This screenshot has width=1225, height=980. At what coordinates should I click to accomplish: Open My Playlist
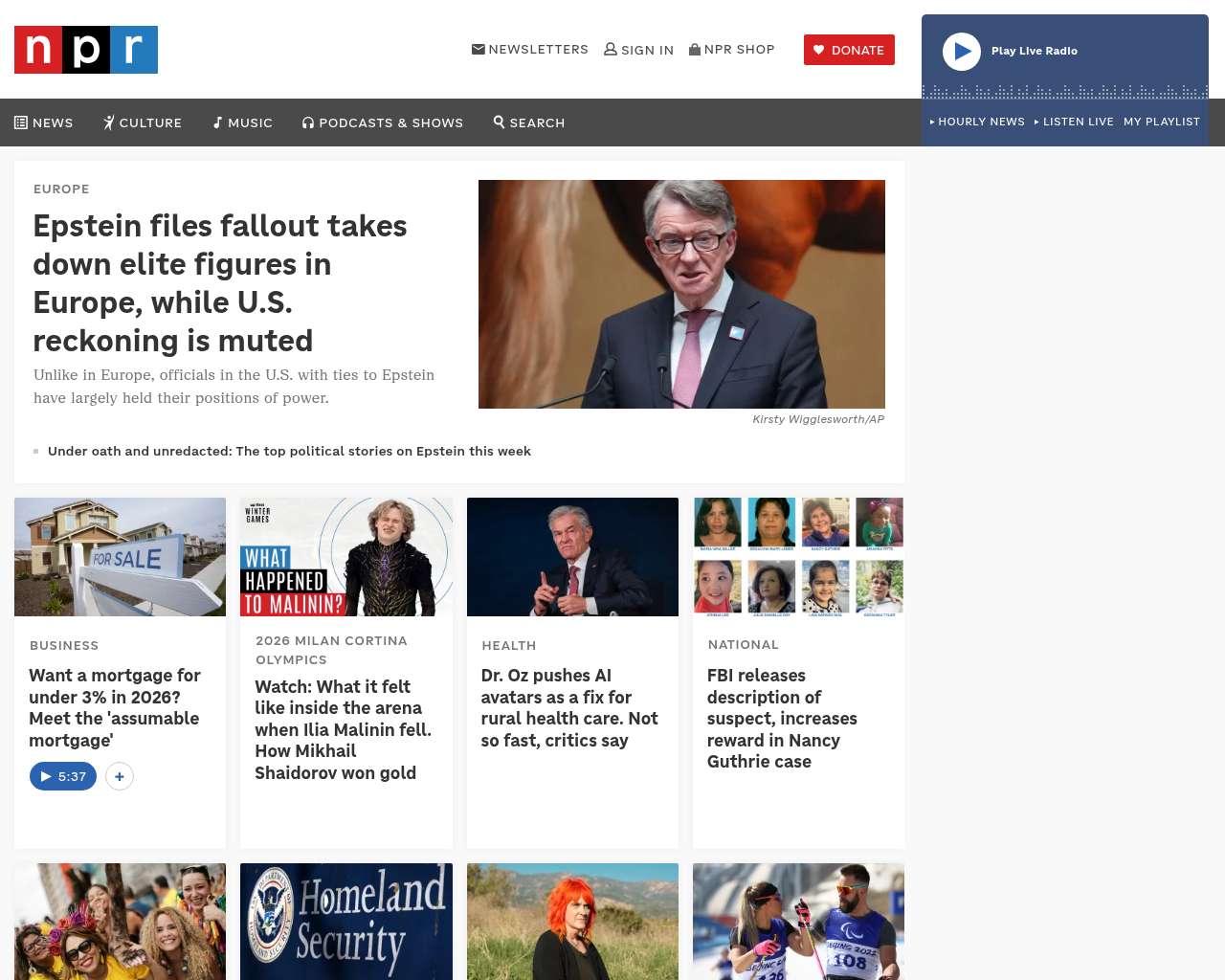tap(1162, 122)
